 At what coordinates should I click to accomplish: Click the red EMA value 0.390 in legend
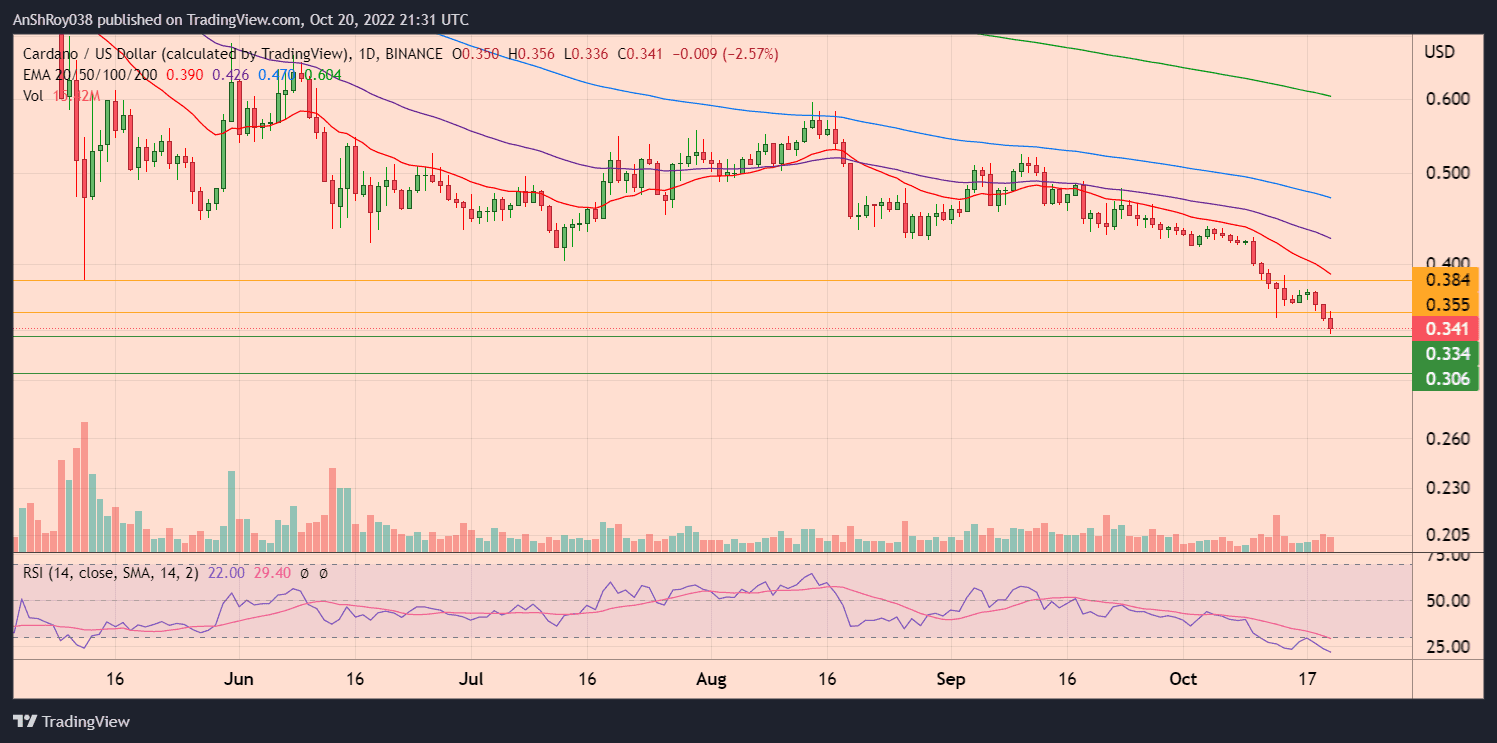[x=183, y=74]
